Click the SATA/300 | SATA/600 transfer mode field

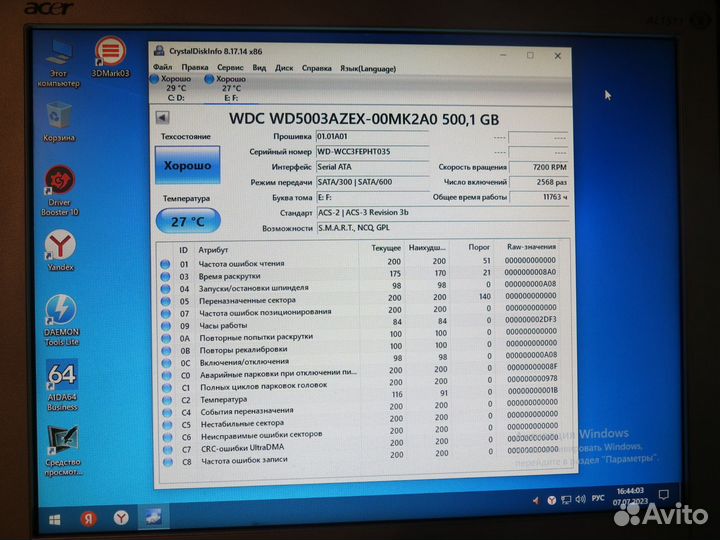pyautogui.click(x=372, y=182)
